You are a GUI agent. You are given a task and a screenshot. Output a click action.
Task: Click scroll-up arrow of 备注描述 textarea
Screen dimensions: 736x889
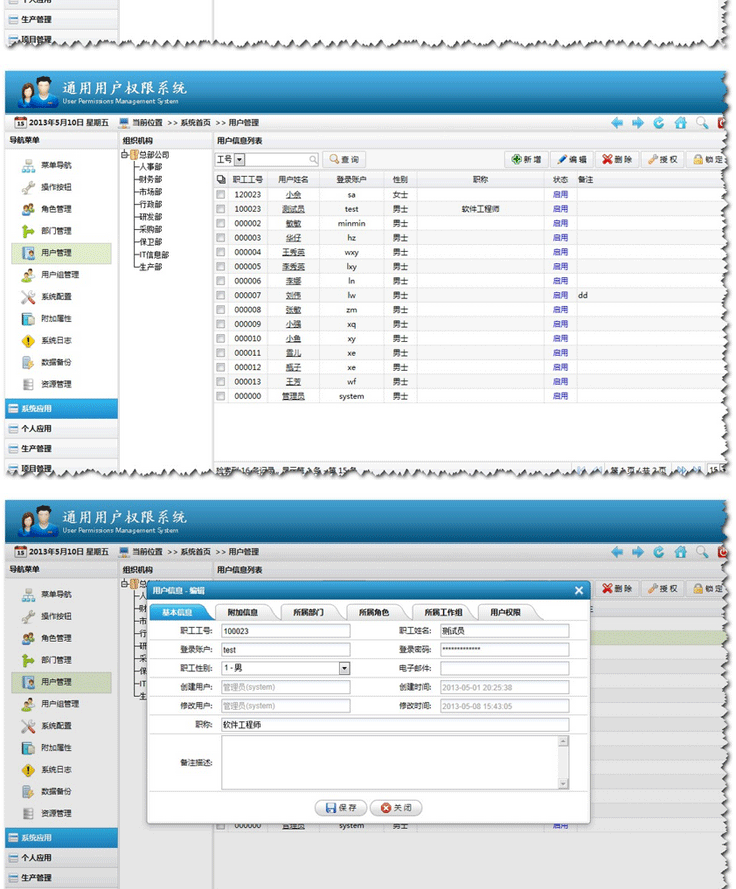(x=562, y=742)
